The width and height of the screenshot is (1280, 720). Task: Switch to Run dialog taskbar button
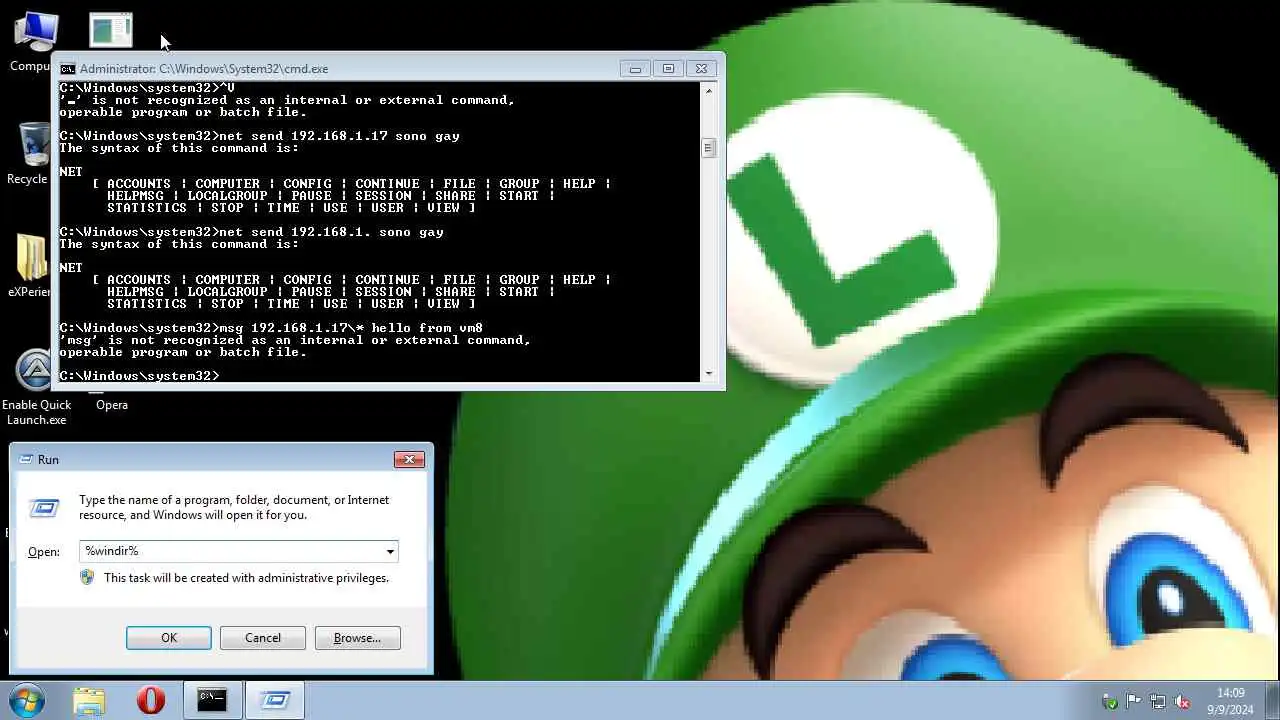[274, 701]
